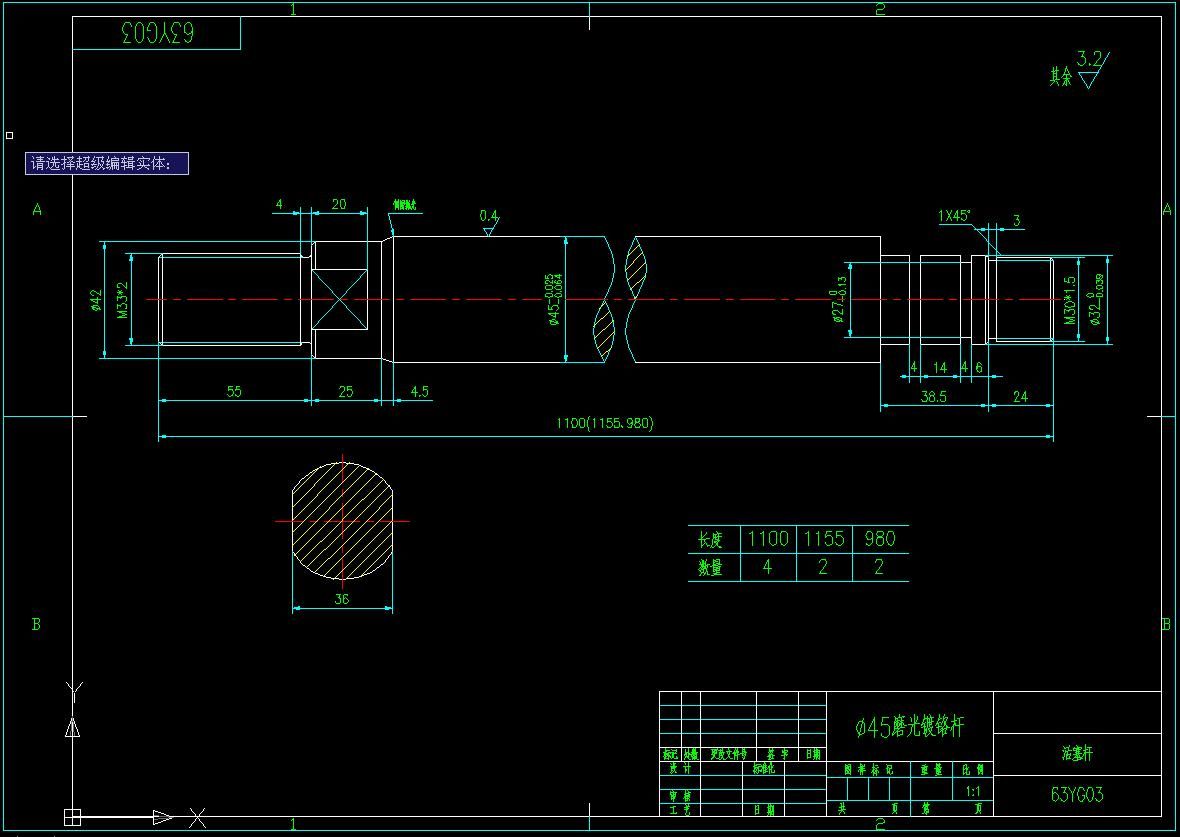Select the '14' groove spacing dimension
Image resolution: width=1180 pixels, height=837 pixels.
click(940, 367)
